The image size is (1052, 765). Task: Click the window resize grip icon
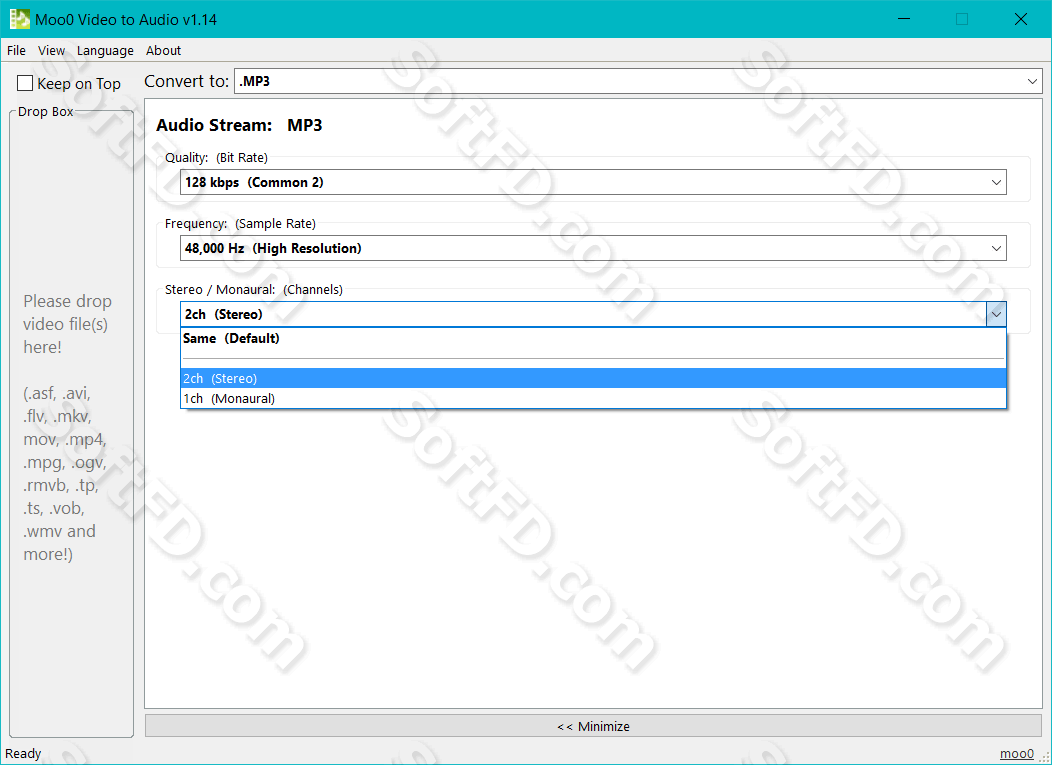pos(1044,756)
